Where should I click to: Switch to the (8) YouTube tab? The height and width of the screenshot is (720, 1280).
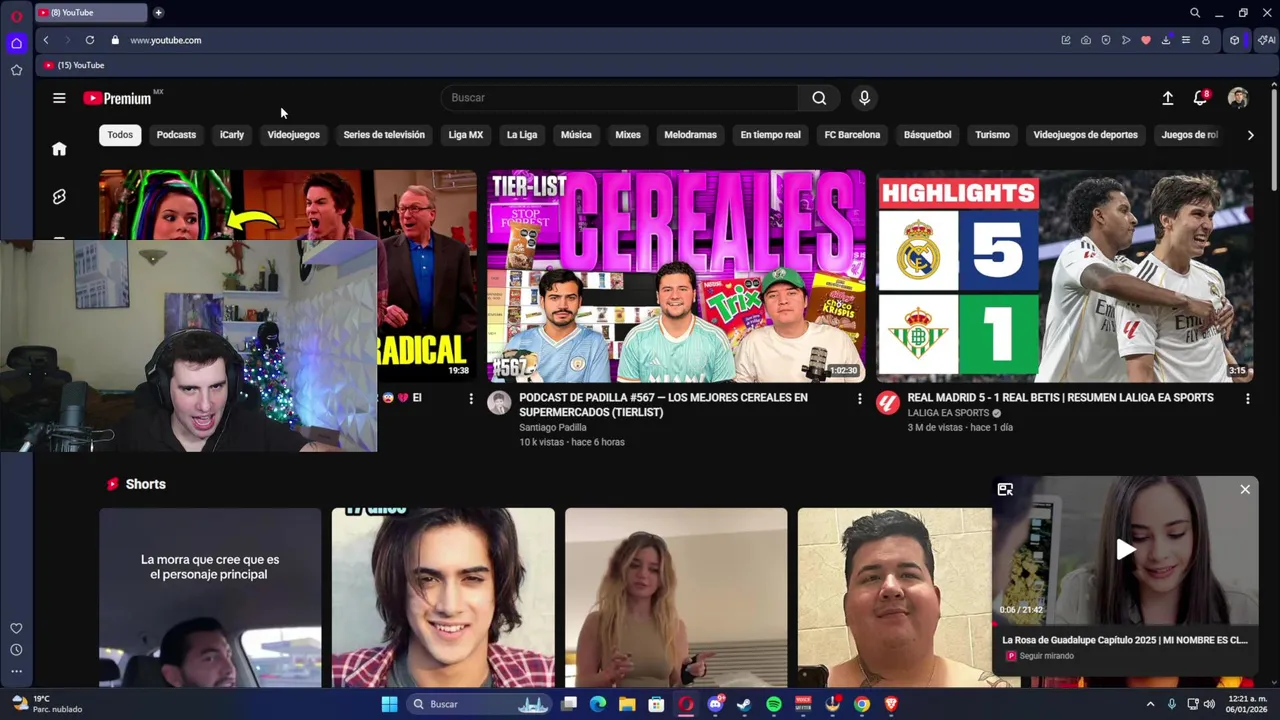(x=90, y=13)
